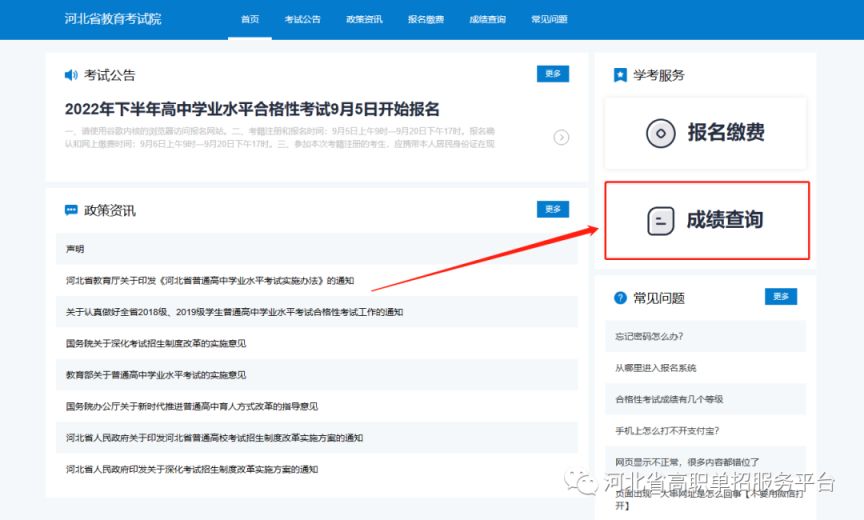Open the 声明 policy item
The image size is (864, 520).
pos(76,248)
